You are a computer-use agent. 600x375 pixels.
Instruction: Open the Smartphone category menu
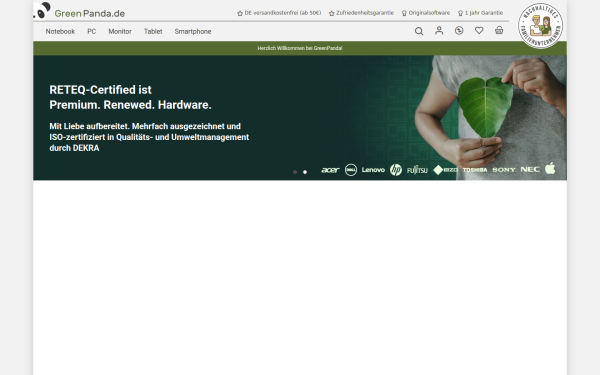193,31
